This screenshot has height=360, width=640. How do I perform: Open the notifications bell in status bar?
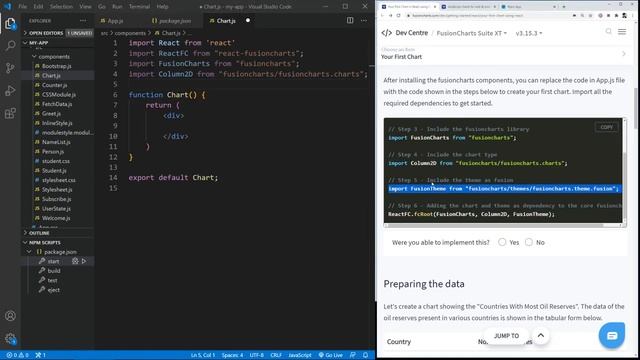[365, 355]
